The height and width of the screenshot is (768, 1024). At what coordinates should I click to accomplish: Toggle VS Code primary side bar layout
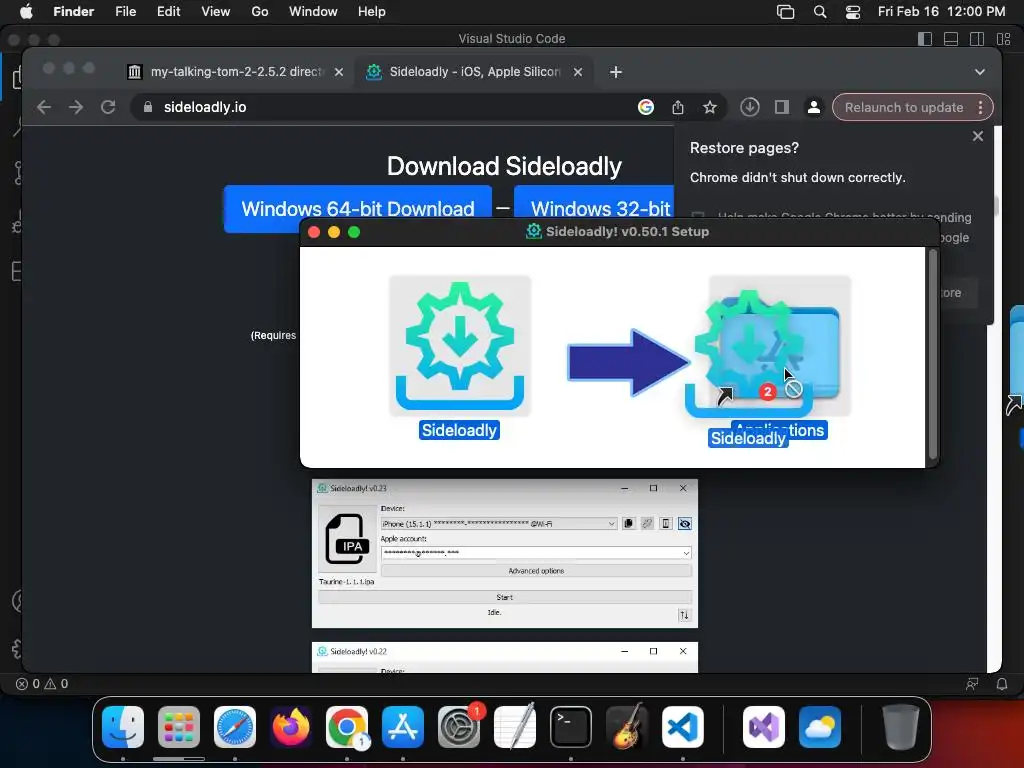925,39
